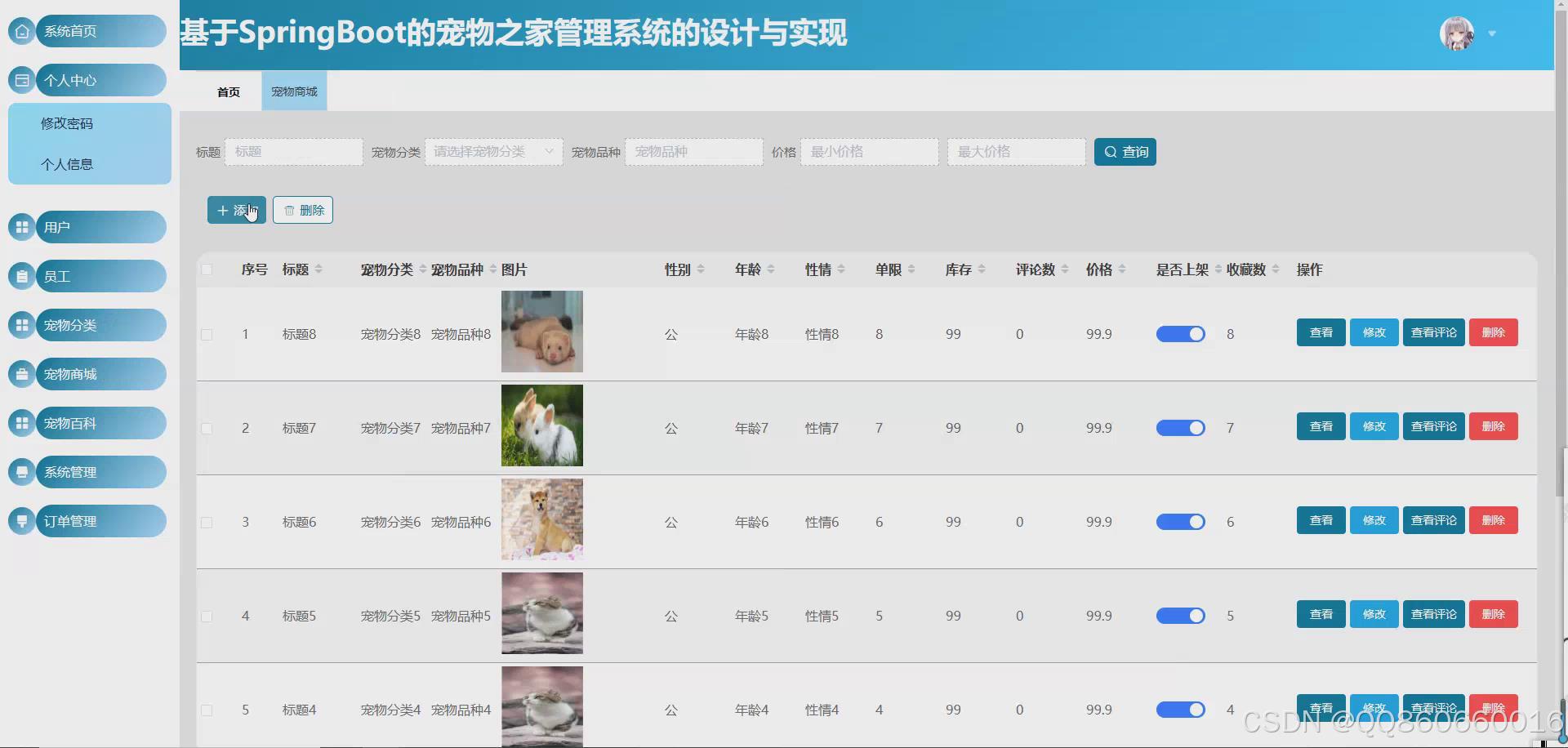
Task: Focus the 标题 search input
Action: (x=294, y=152)
